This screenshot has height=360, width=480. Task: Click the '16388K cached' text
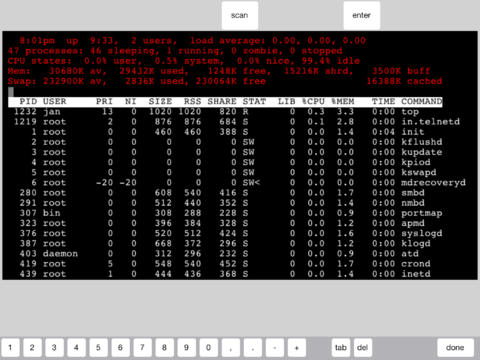(404, 81)
